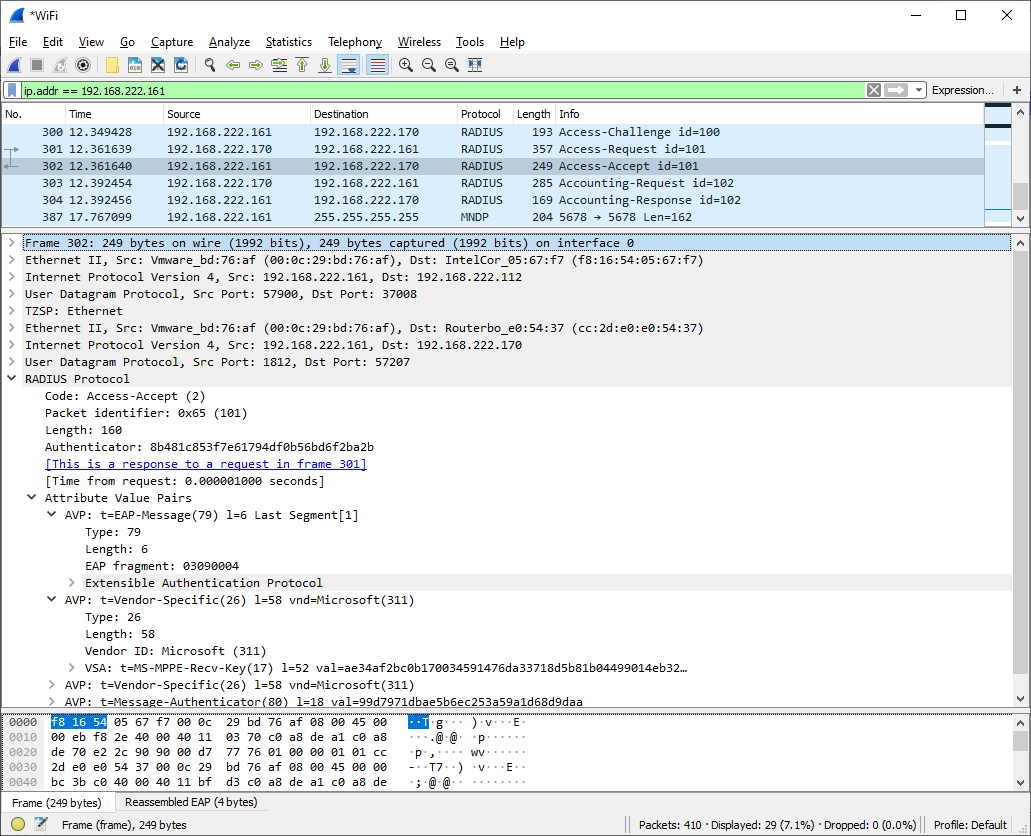Screen dimensions: 1031x836
Task: Zoom in main window text
Action: (406, 65)
